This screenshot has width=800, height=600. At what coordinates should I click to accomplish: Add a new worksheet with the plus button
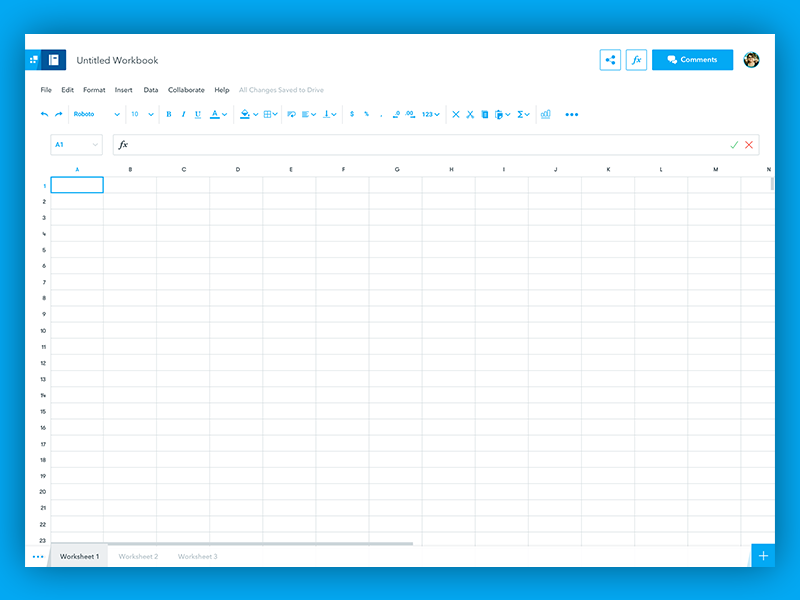763,555
